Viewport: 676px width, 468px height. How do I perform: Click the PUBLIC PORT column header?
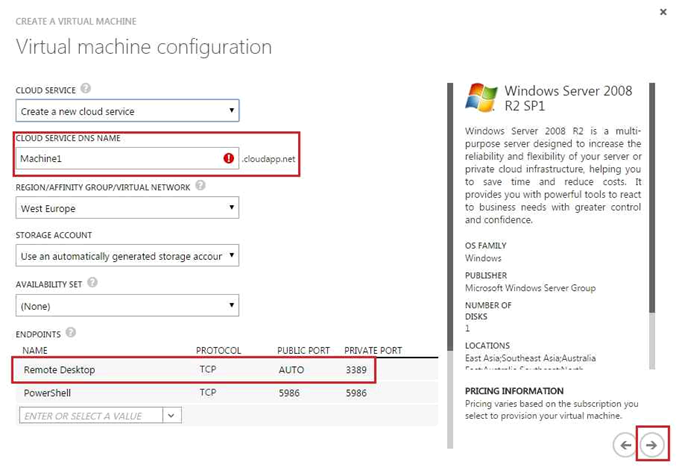click(x=304, y=350)
